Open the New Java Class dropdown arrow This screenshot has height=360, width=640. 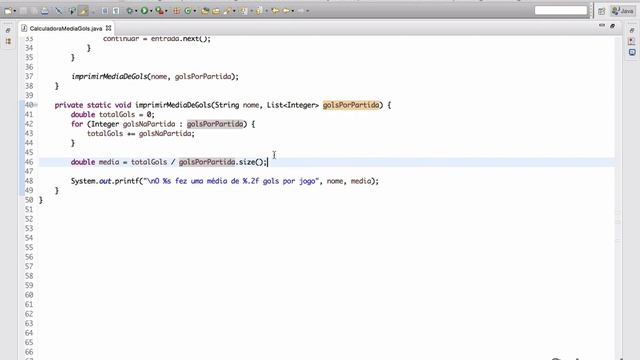click(194, 11)
